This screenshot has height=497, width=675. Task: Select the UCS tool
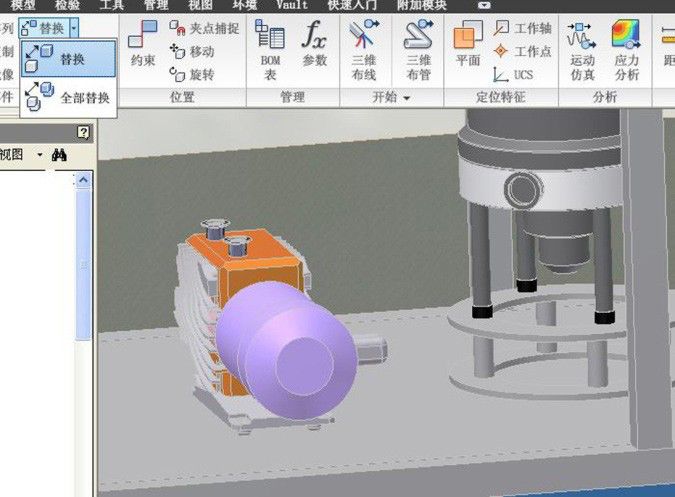(x=513, y=74)
